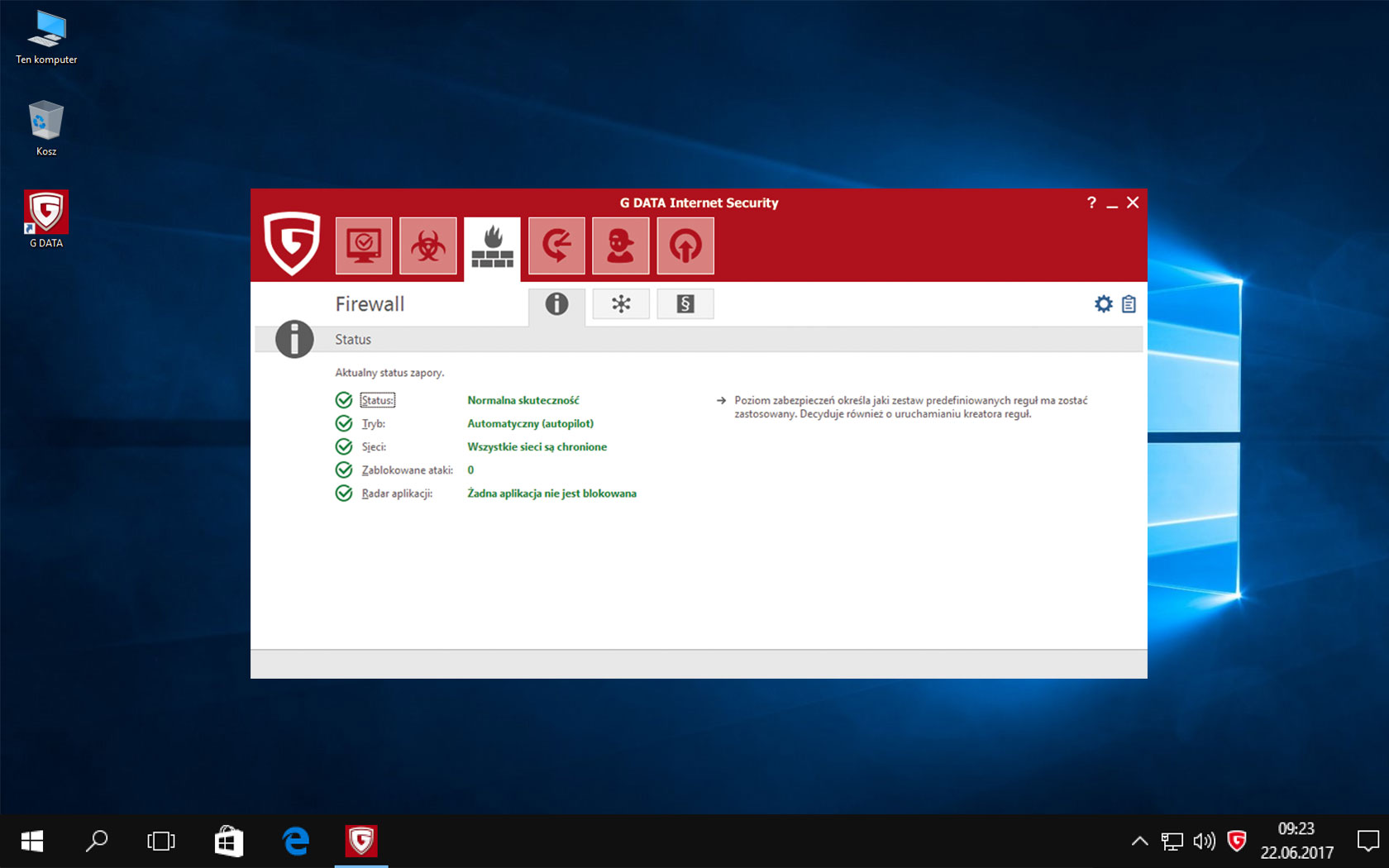
Task: Click the green checkmark beside Radar aplikacji
Action: click(344, 494)
